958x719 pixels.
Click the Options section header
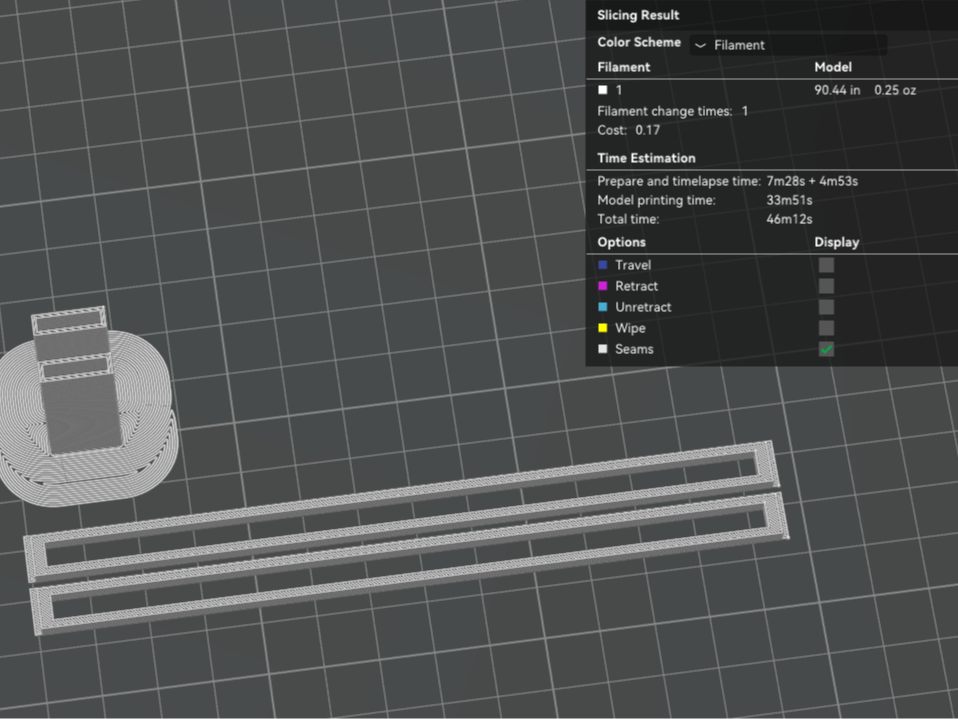tap(621, 242)
